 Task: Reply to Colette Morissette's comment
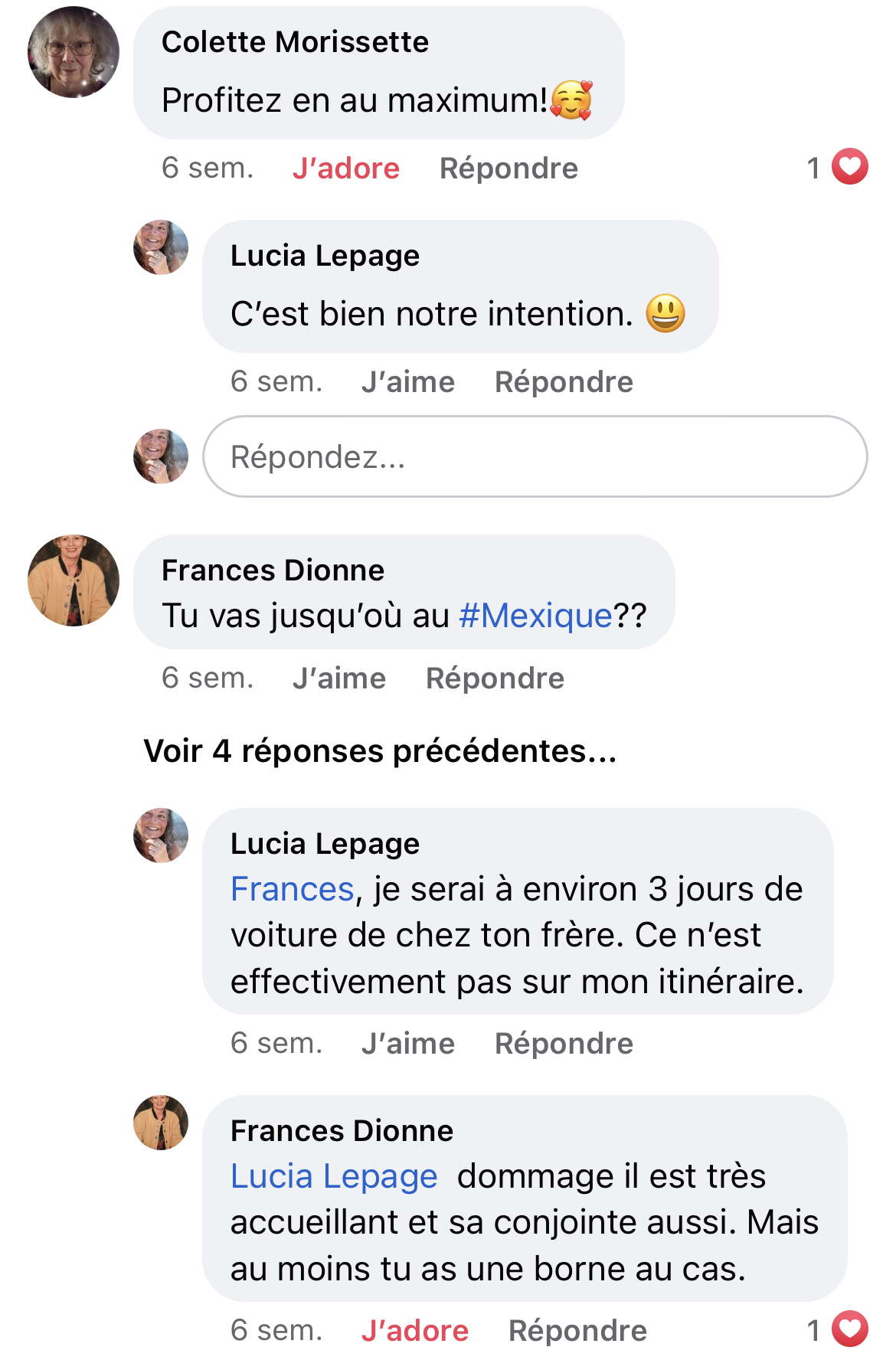point(508,168)
